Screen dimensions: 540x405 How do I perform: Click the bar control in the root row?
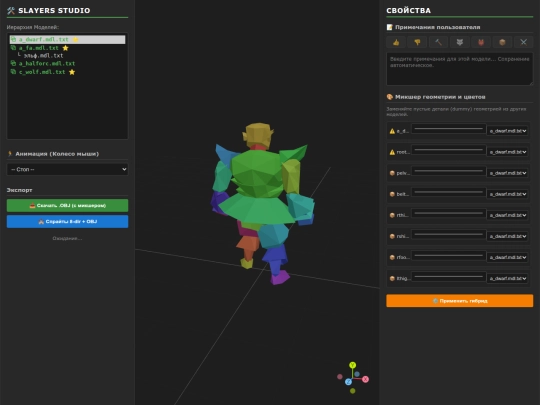449,150
